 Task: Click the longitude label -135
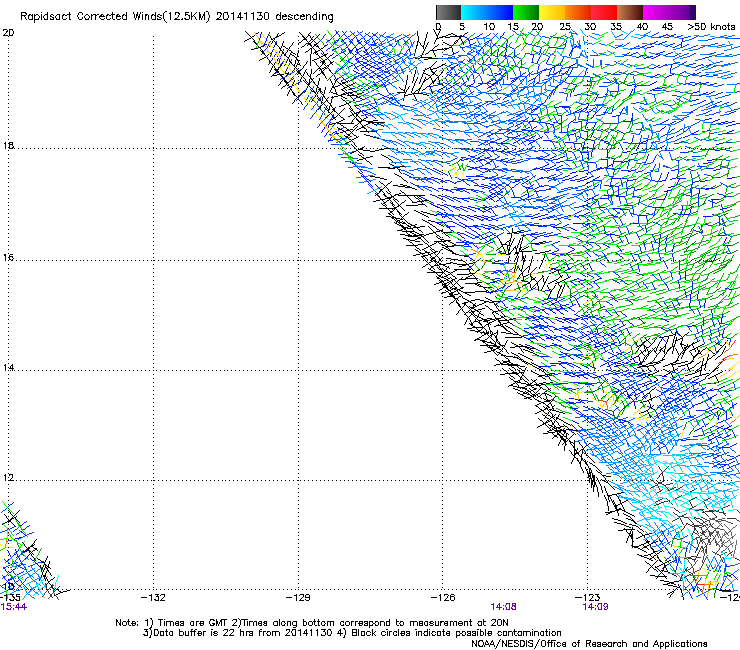tap(10, 598)
